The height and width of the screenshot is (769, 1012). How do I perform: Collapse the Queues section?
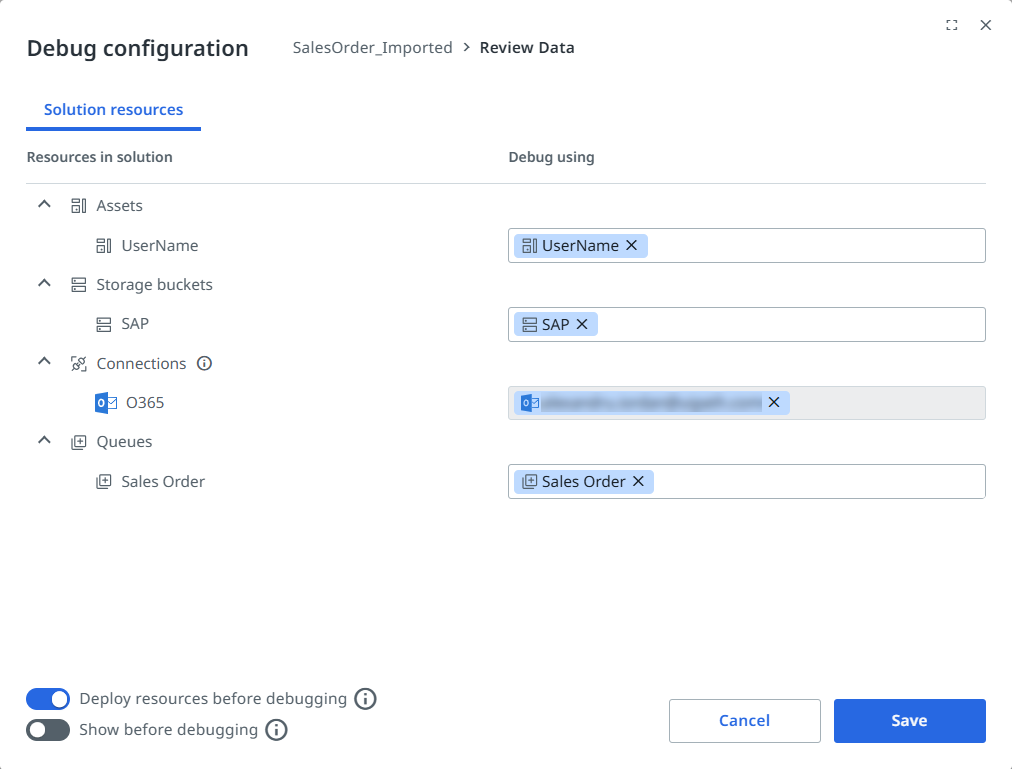pos(44,440)
